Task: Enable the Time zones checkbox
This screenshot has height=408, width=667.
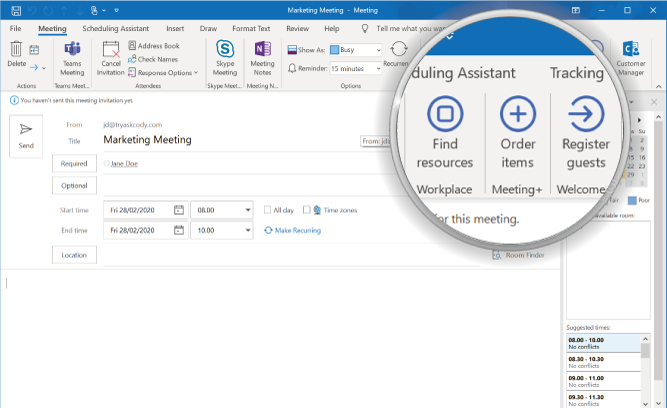Action: tap(306, 210)
